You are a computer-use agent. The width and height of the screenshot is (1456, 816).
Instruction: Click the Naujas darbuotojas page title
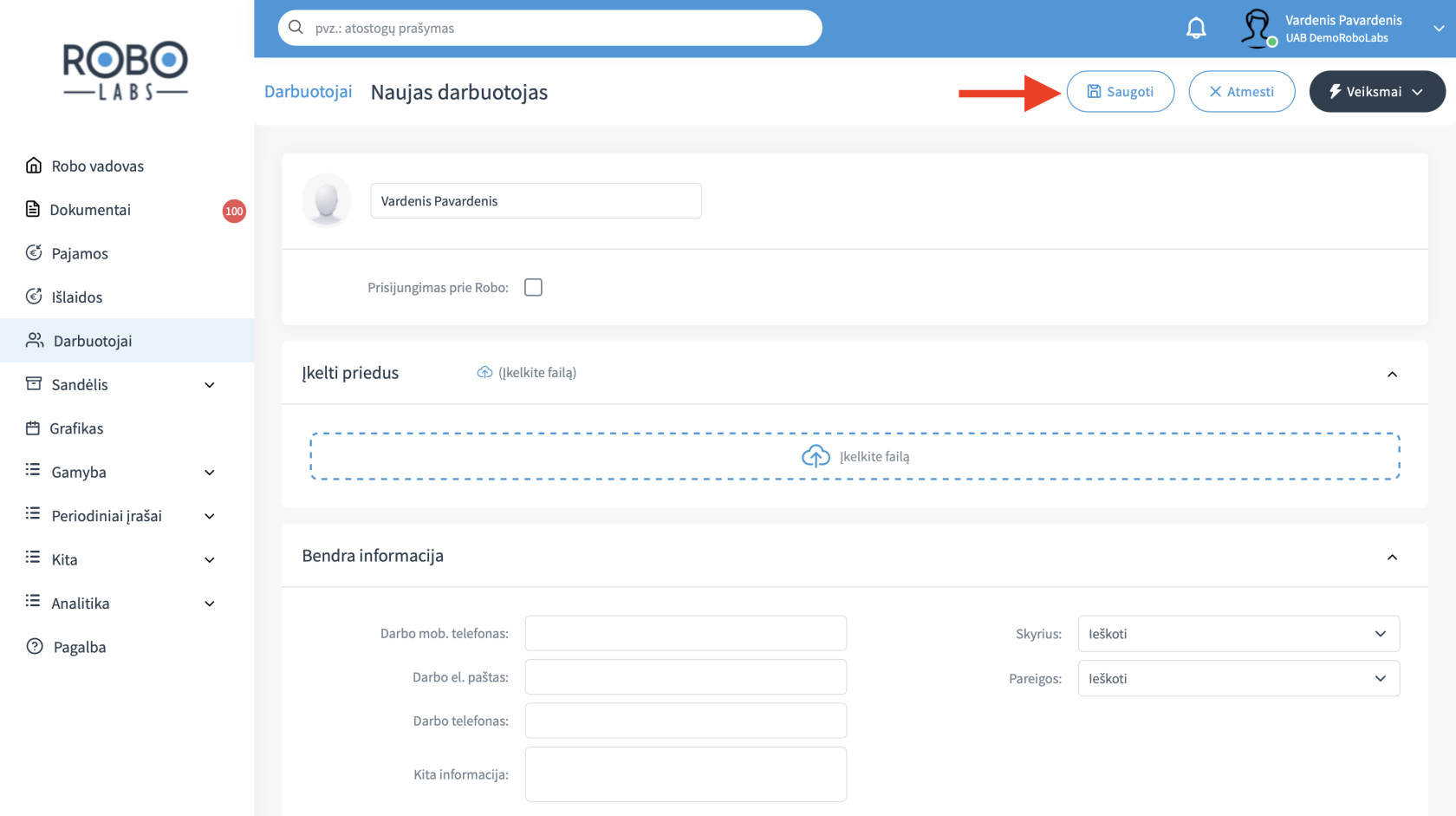click(459, 92)
